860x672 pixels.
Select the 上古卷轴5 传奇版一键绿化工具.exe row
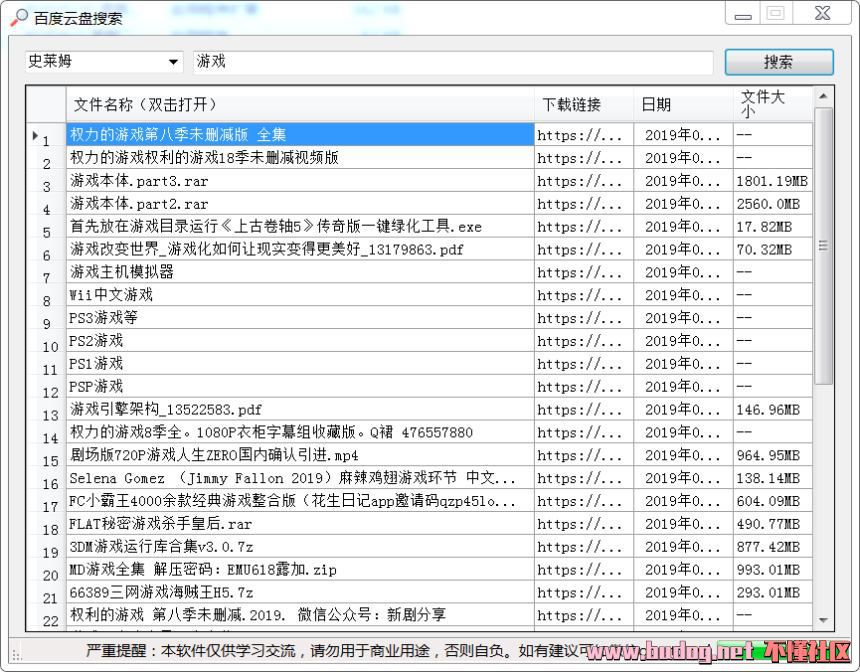point(300,226)
